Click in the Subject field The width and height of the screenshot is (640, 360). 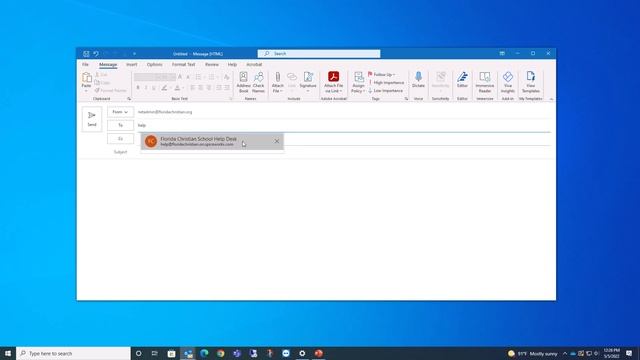pyautogui.click(x=343, y=152)
